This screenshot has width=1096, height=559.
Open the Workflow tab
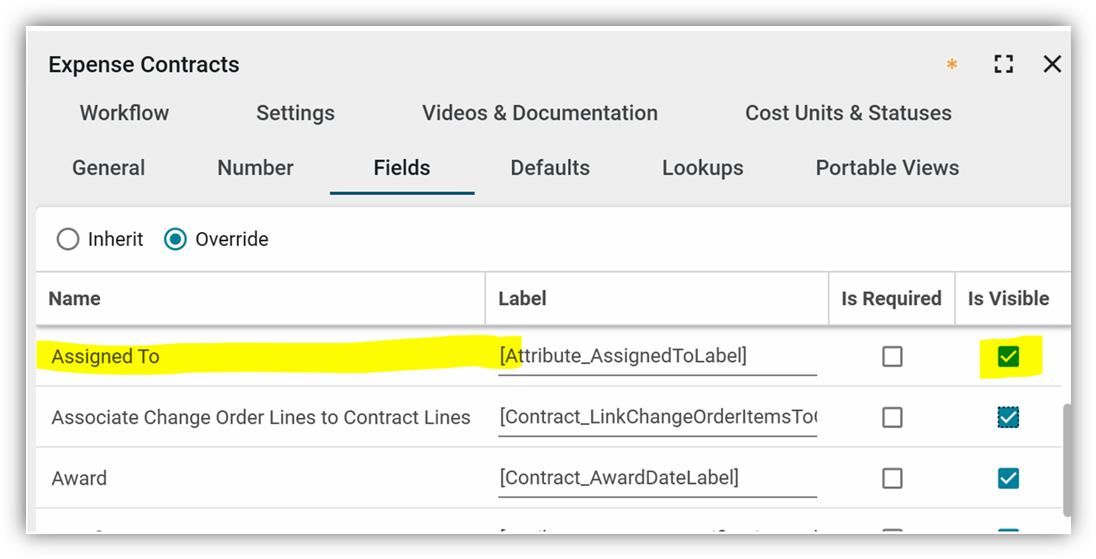point(124,113)
